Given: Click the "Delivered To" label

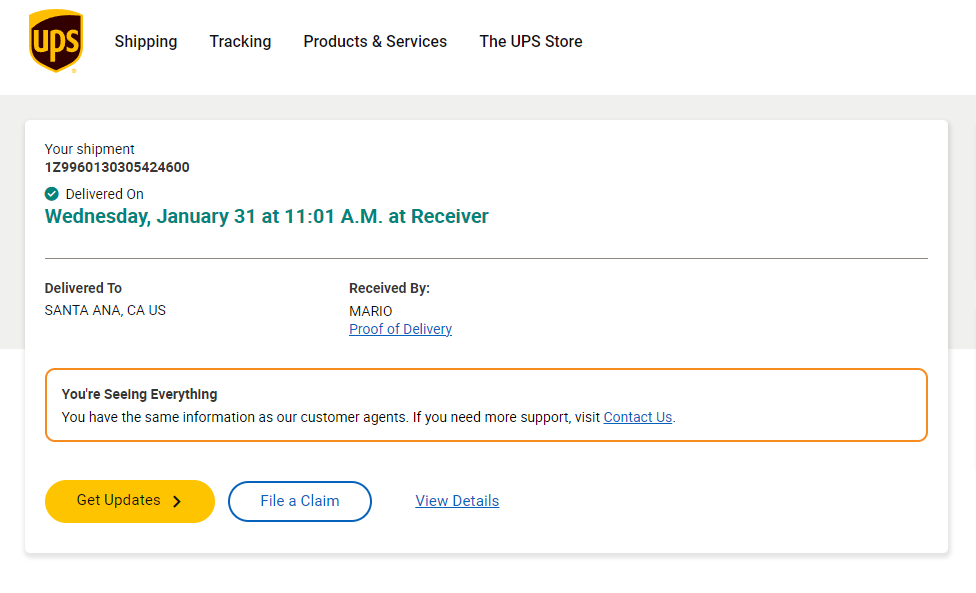Looking at the screenshot, I should [83, 288].
